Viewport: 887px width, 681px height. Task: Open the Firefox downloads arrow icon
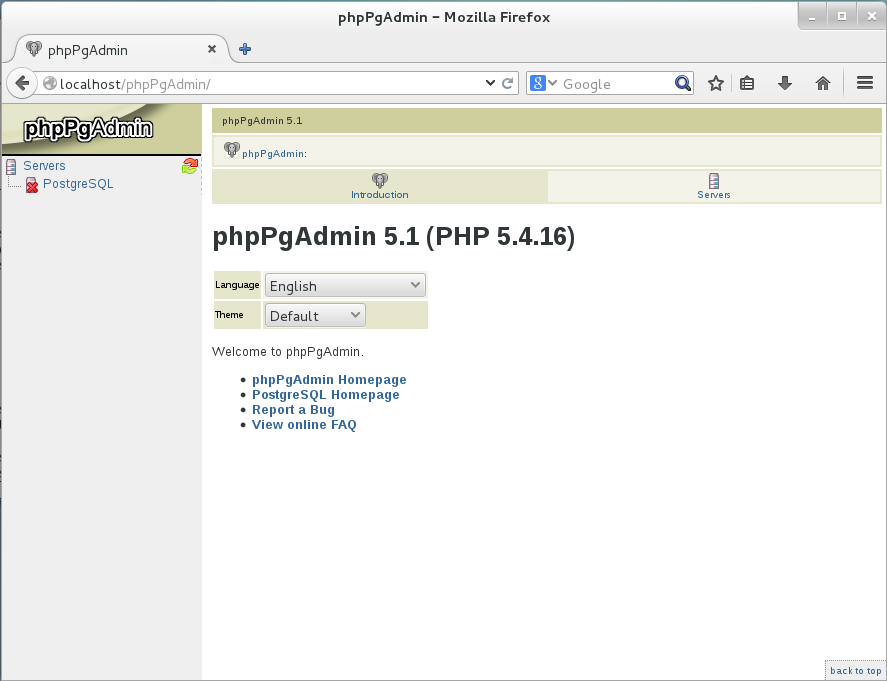pyautogui.click(x=785, y=84)
